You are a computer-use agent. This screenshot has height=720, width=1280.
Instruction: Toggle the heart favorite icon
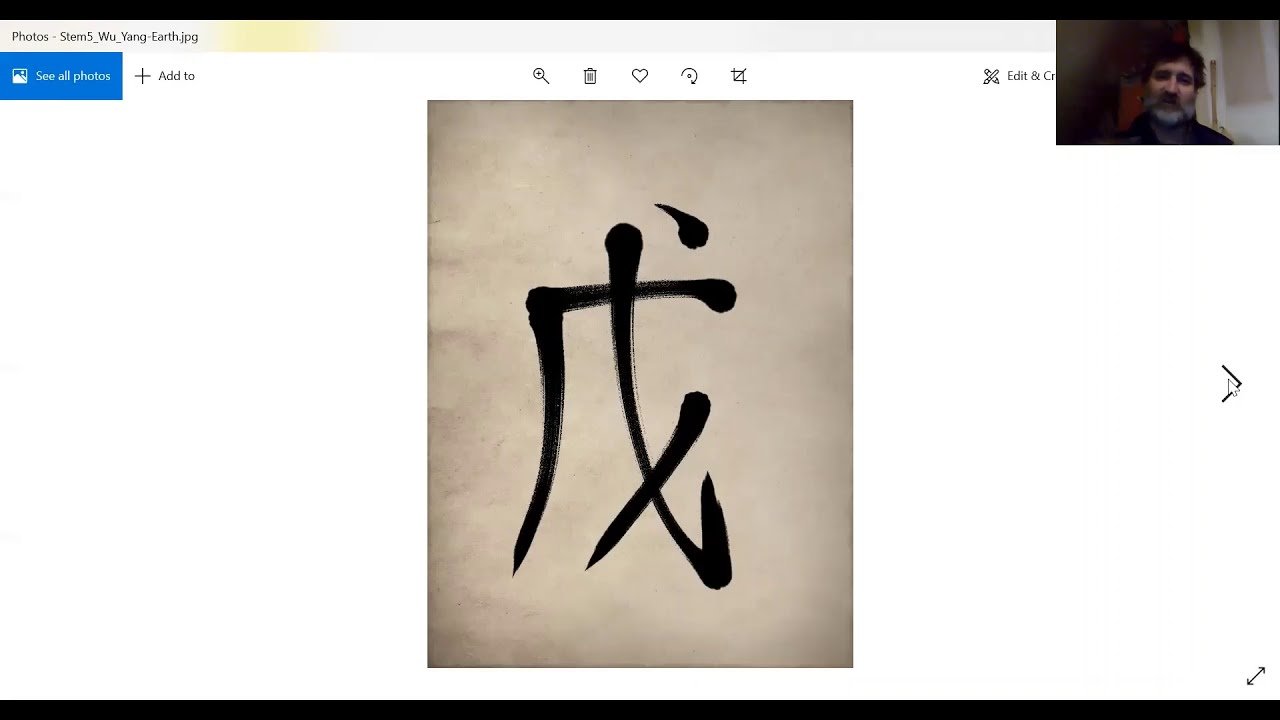(640, 76)
